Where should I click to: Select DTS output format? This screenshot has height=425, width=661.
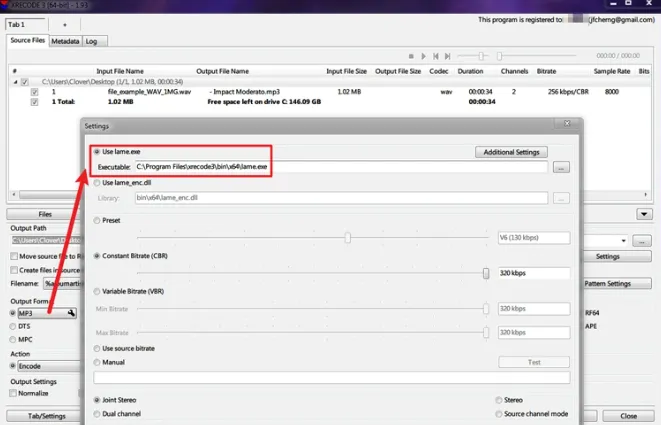coord(13,326)
